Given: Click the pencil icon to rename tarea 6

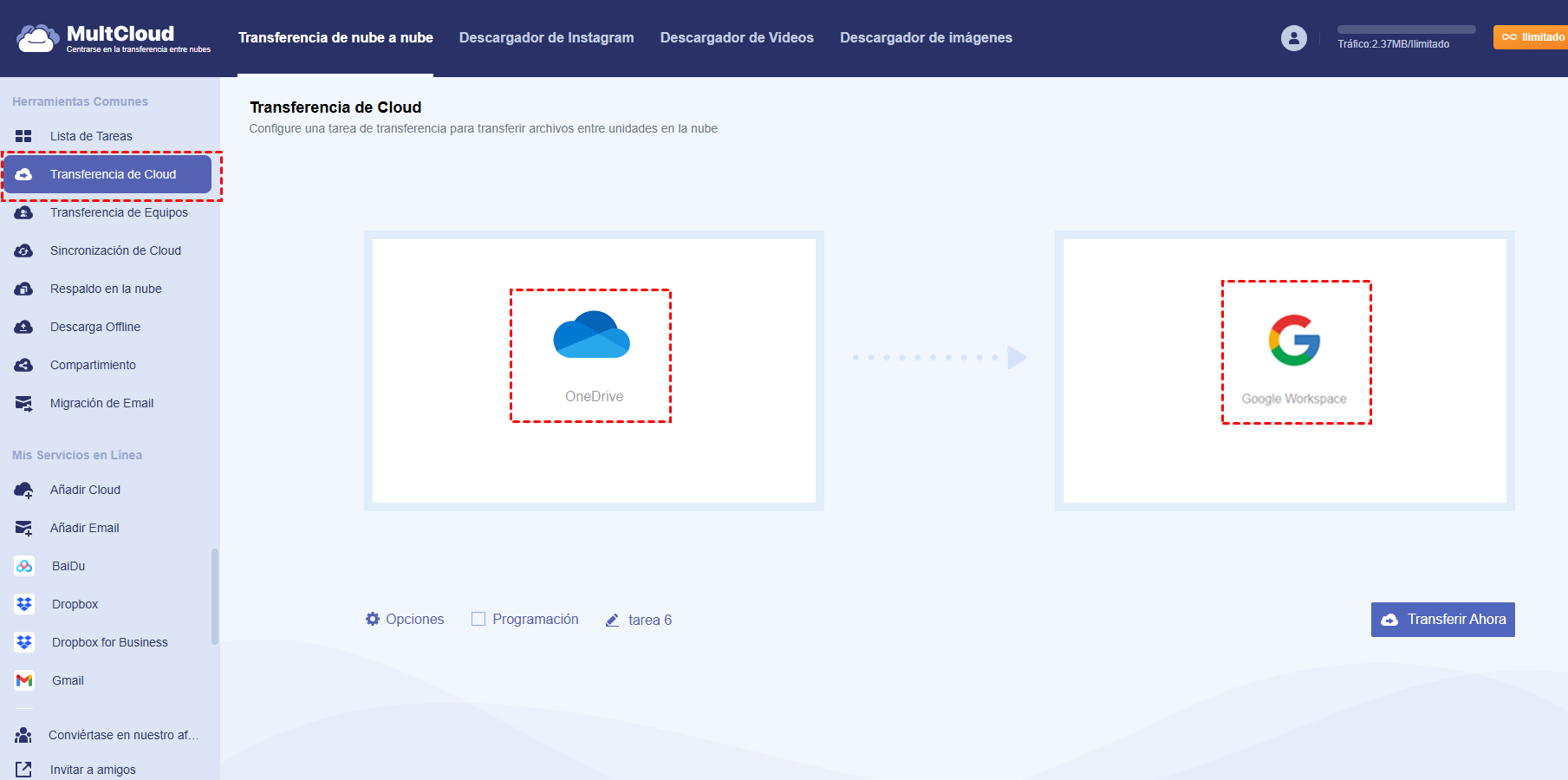Looking at the screenshot, I should [612, 620].
